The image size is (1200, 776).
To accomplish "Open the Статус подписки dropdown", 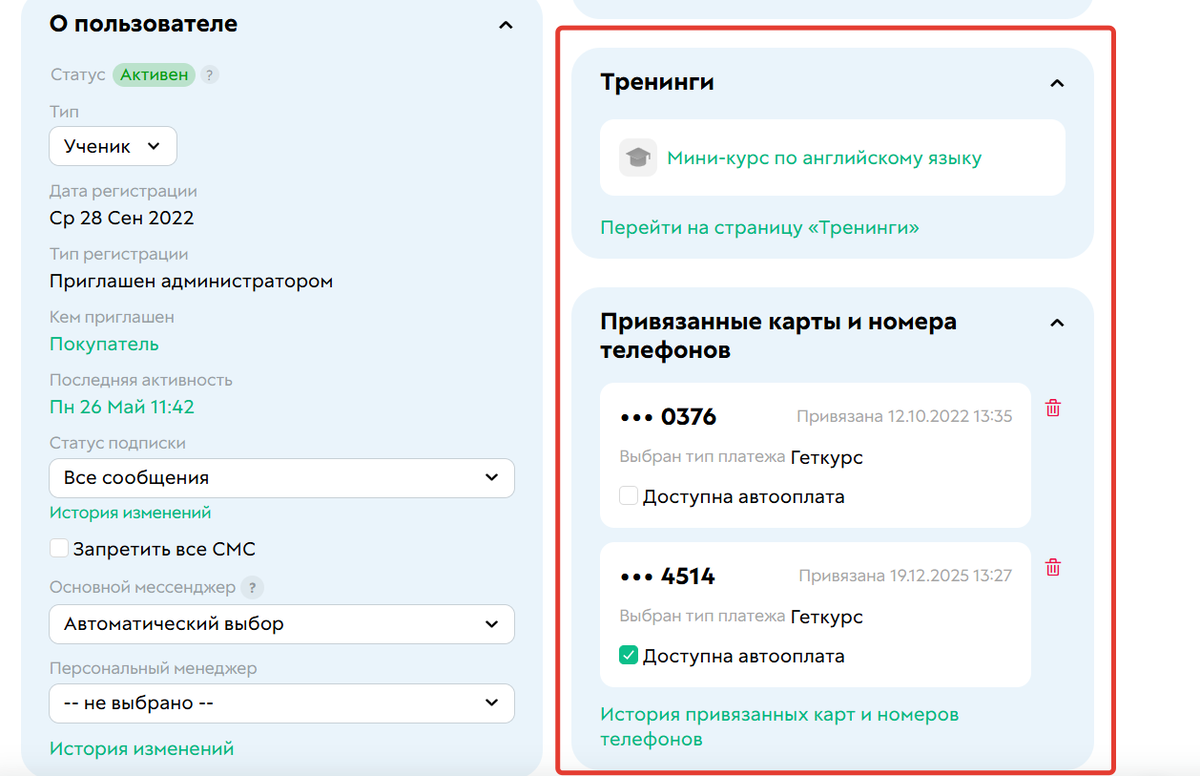I will coord(281,478).
